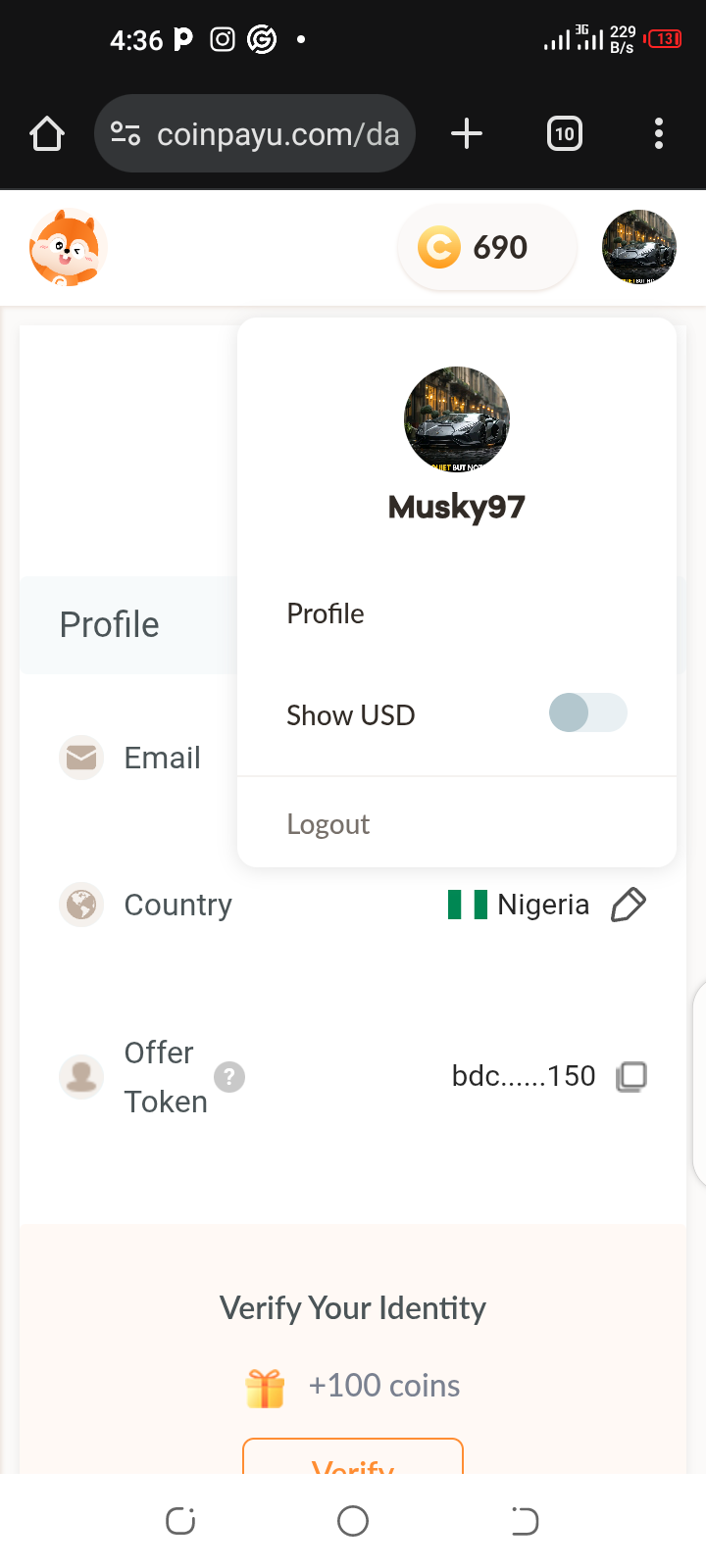Tap the Android recent apps button

pyautogui.click(x=180, y=1521)
